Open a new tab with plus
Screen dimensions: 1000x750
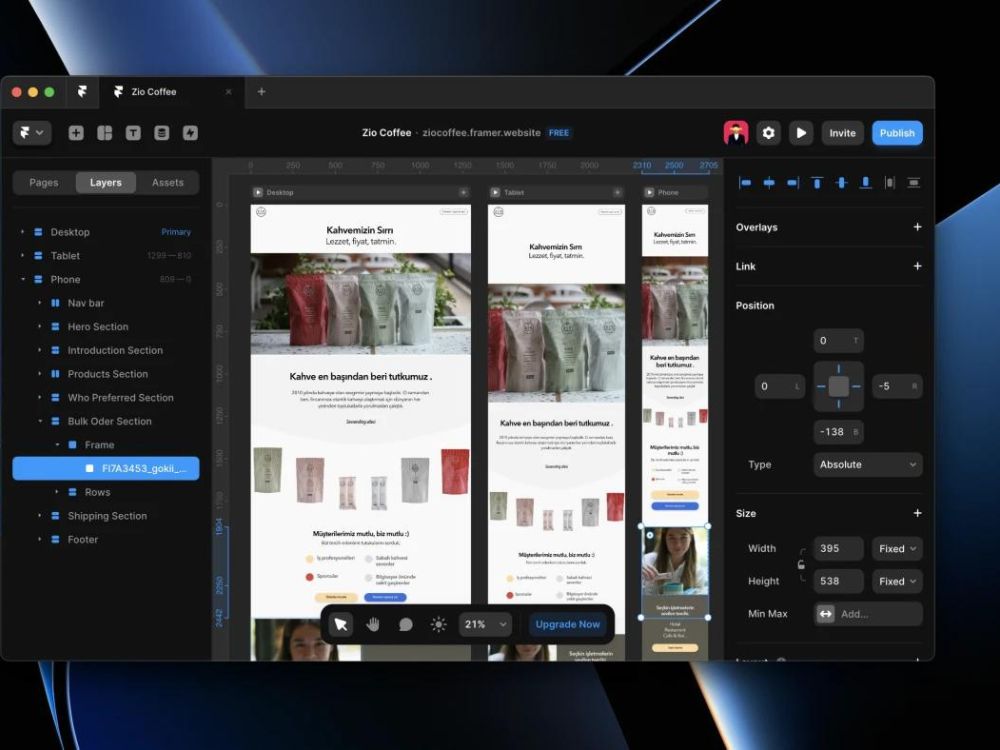(261, 92)
